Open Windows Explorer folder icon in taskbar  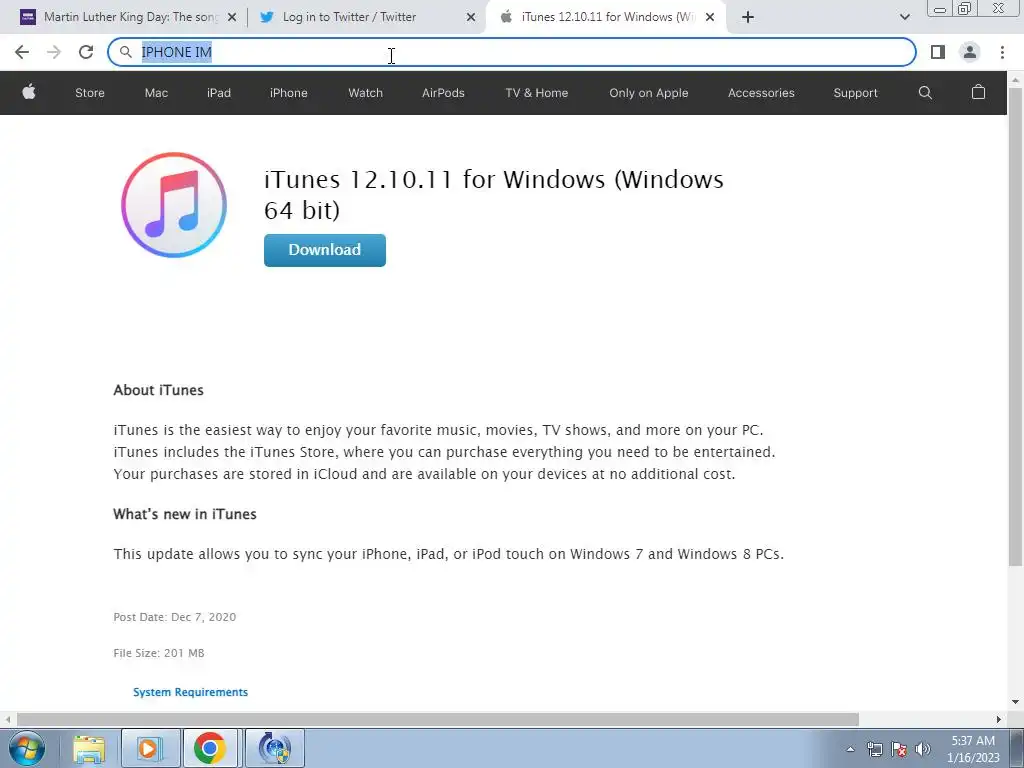coord(89,748)
